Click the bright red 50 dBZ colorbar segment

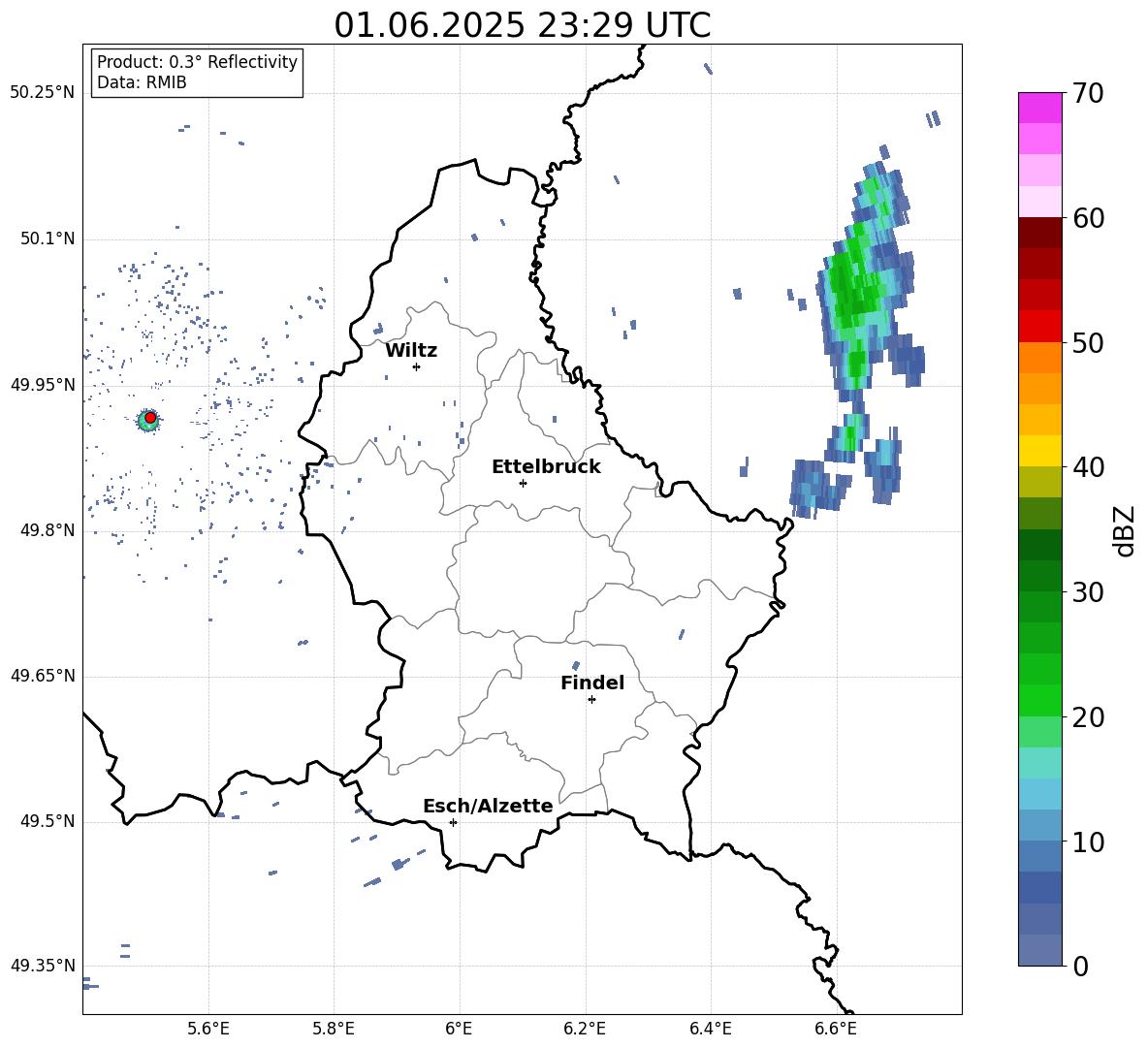tap(1040, 327)
